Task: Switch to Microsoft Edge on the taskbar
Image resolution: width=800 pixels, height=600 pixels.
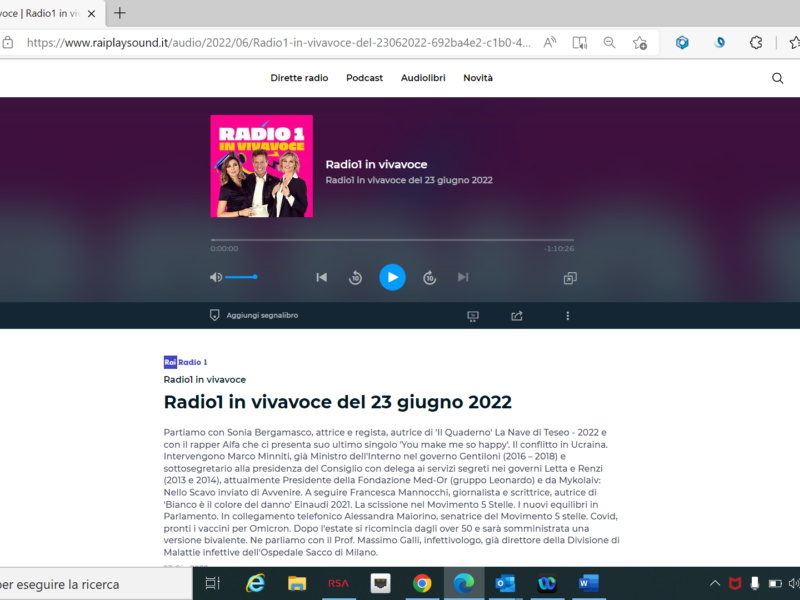Action: (464, 583)
